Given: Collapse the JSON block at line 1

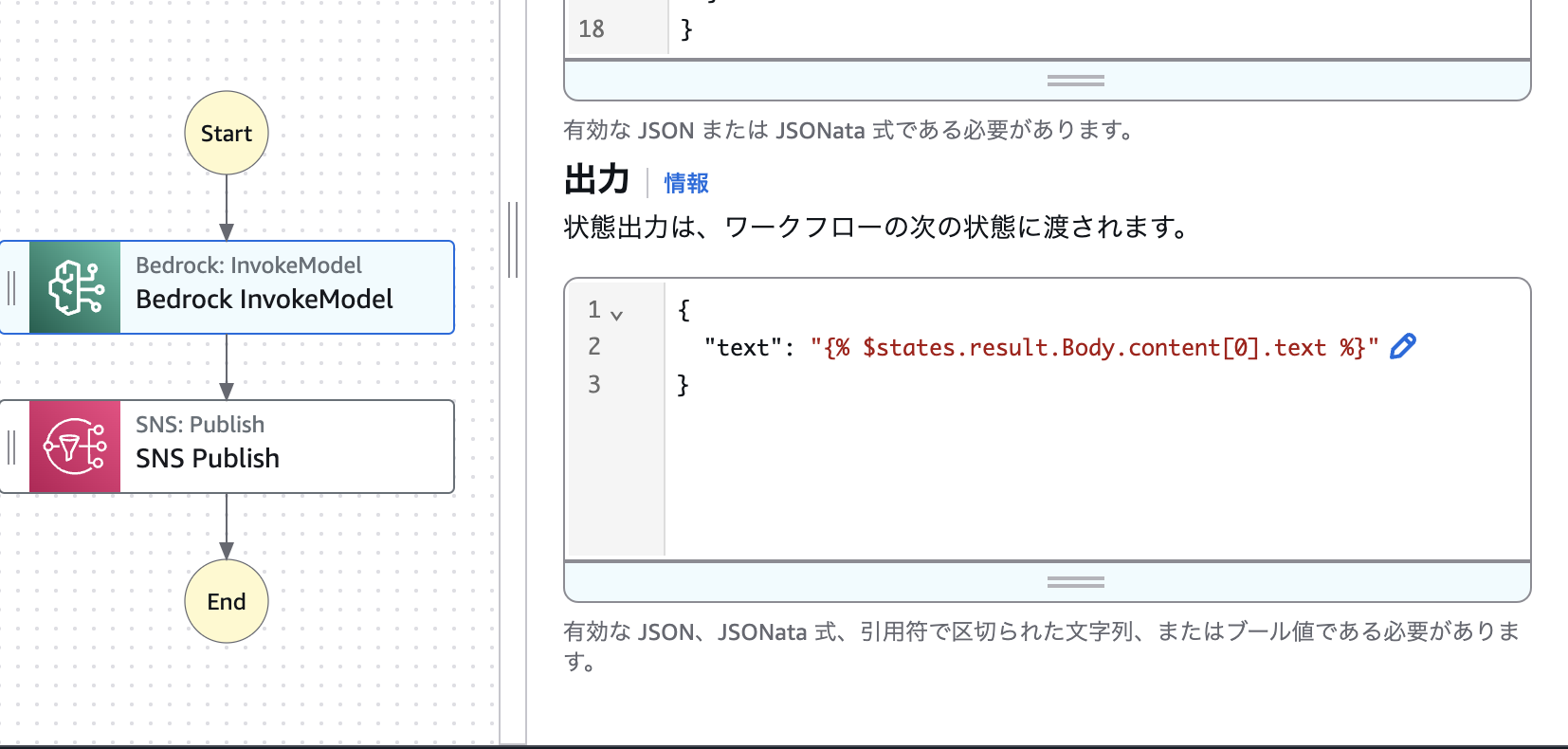Looking at the screenshot, I should point(617,315).
